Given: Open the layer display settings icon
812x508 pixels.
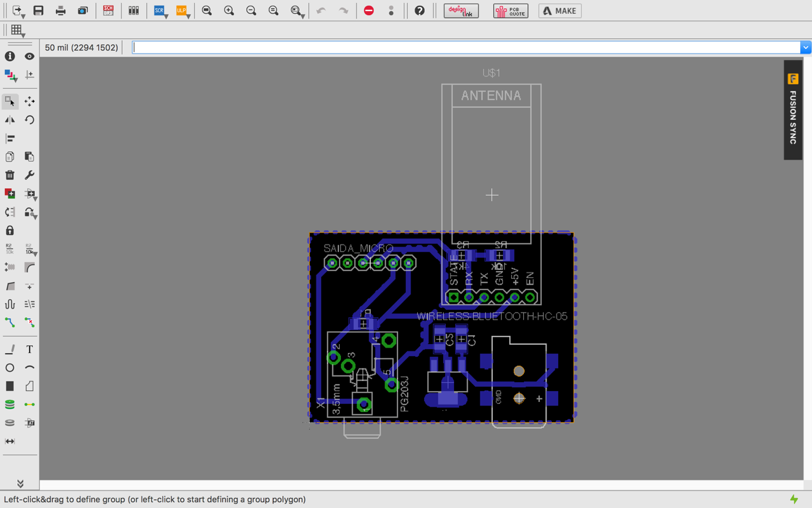Looking at the screenshot, I should [10, 76].
